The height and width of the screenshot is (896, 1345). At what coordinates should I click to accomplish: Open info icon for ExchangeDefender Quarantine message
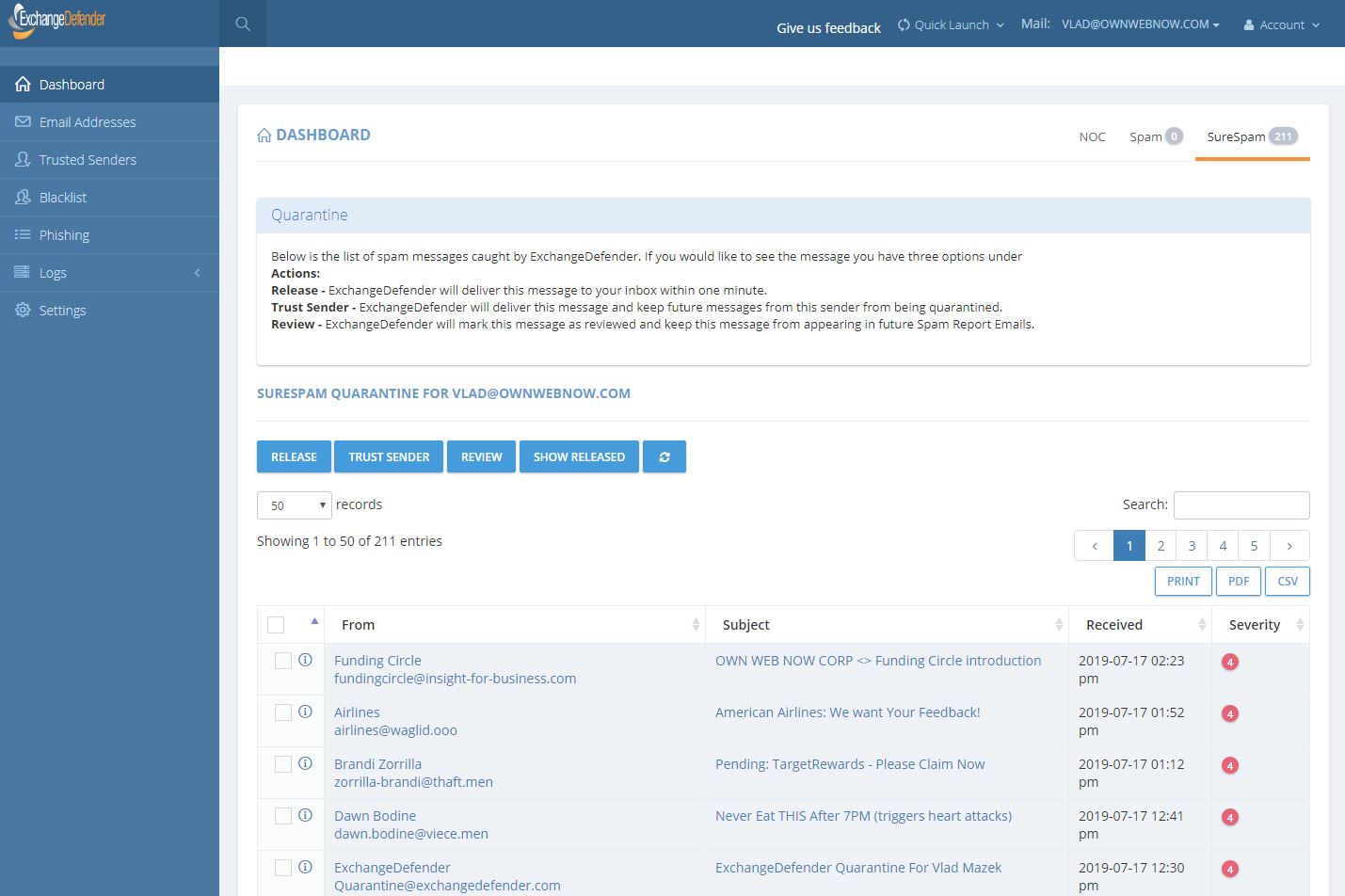tap(305, 867)
